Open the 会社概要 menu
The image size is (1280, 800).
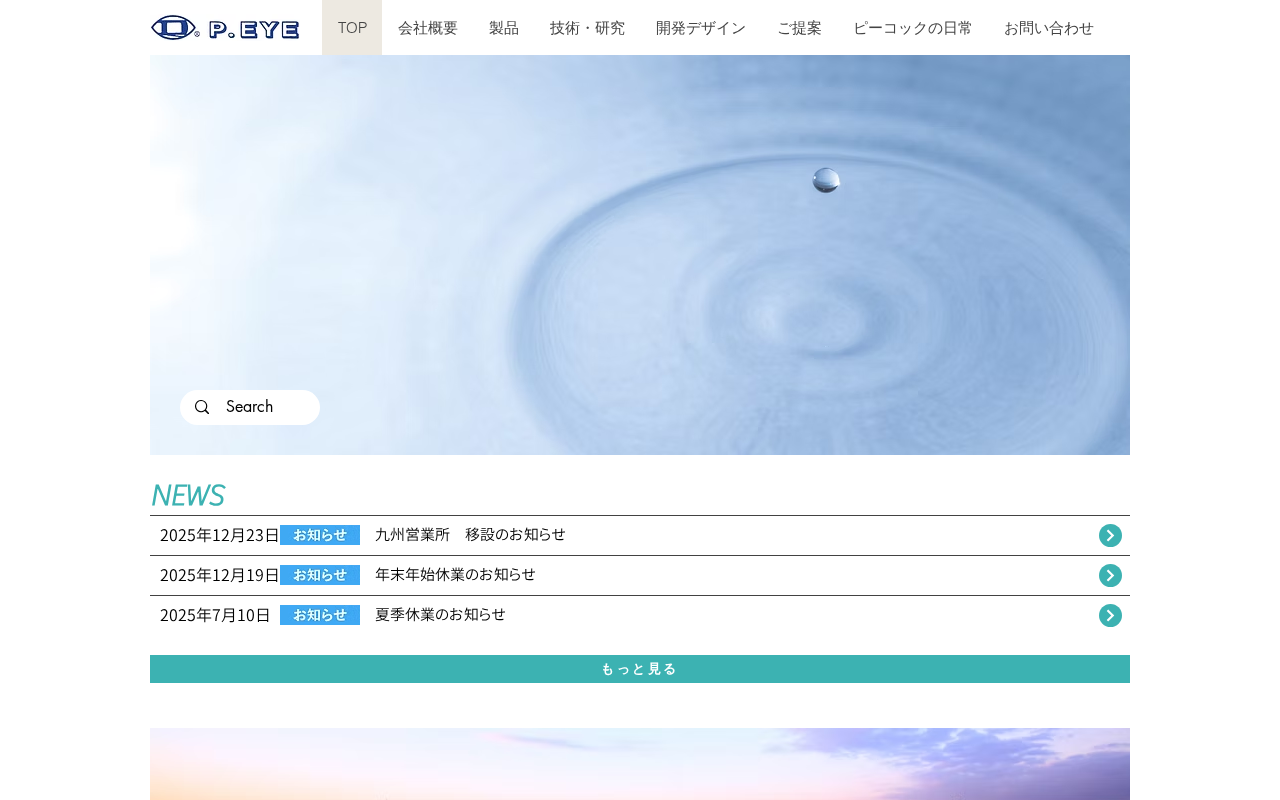point(428,28)
